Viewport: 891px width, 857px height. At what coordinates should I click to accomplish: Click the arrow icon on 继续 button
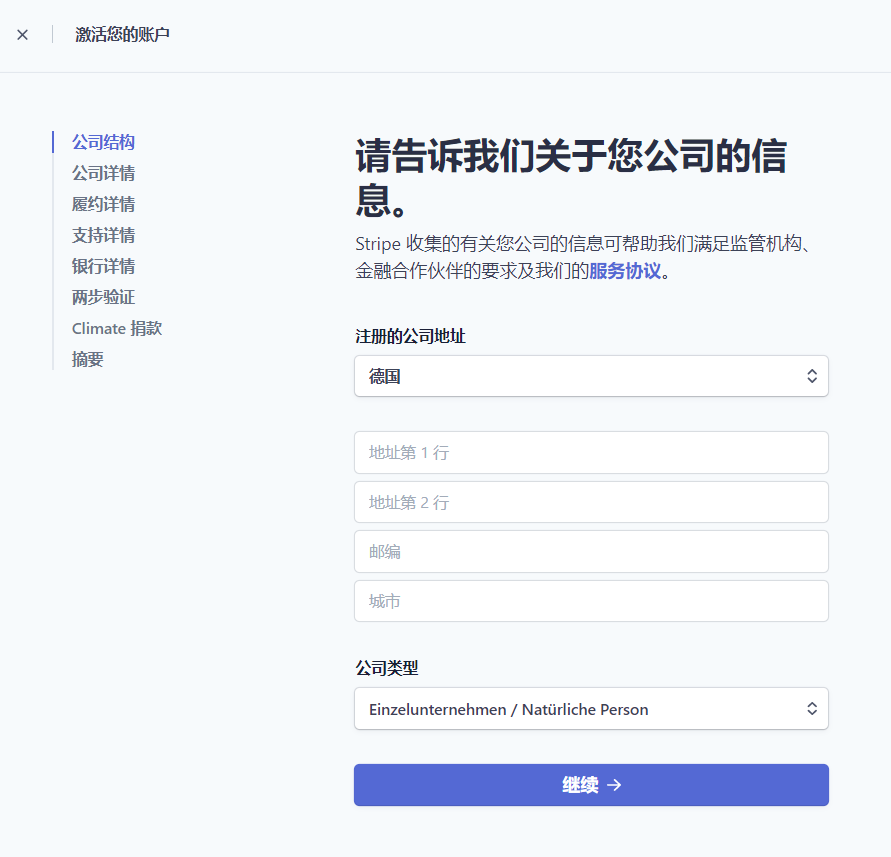coord(614,785)
